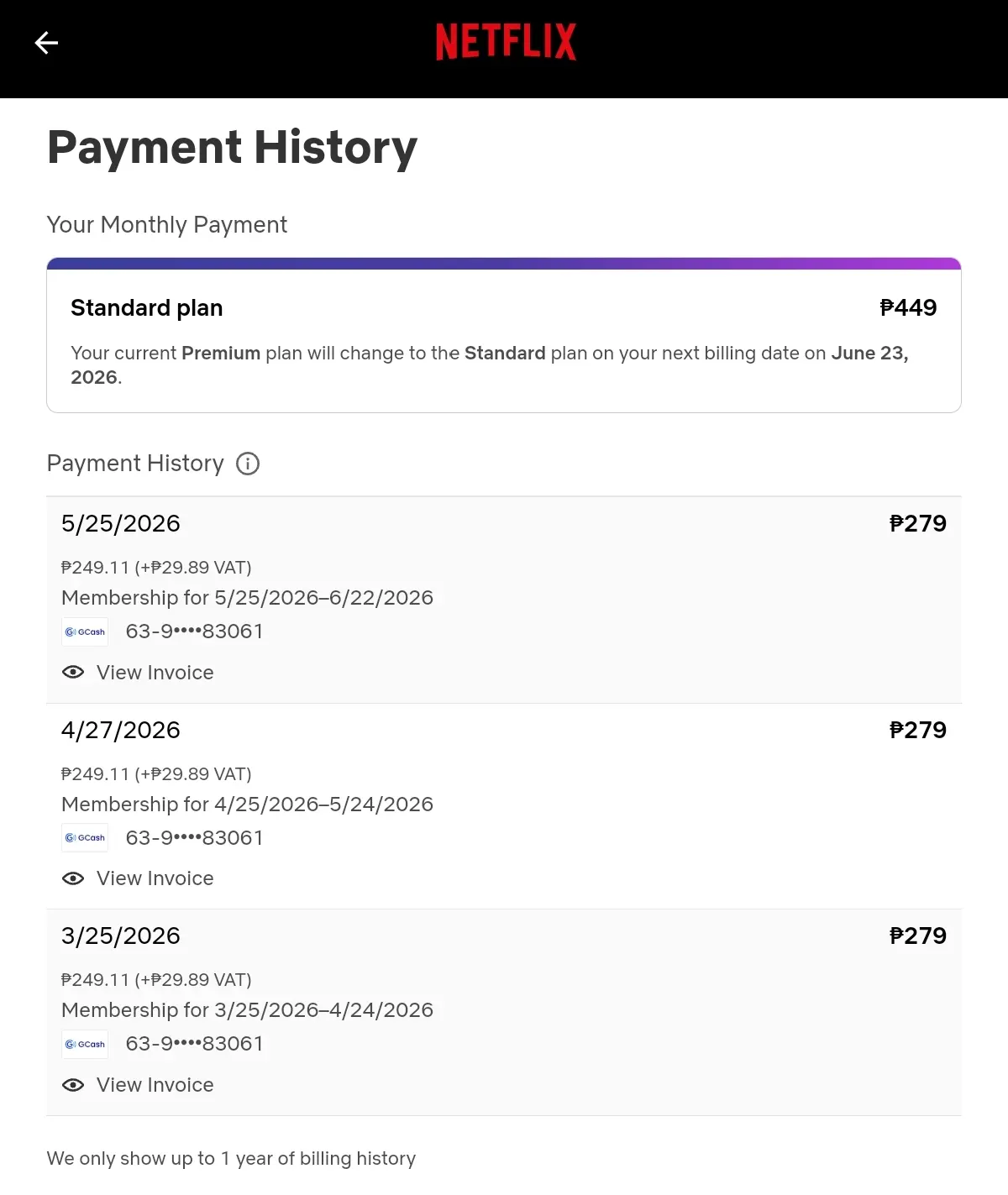Open the Payment History info icon

(x=248, y=464)
